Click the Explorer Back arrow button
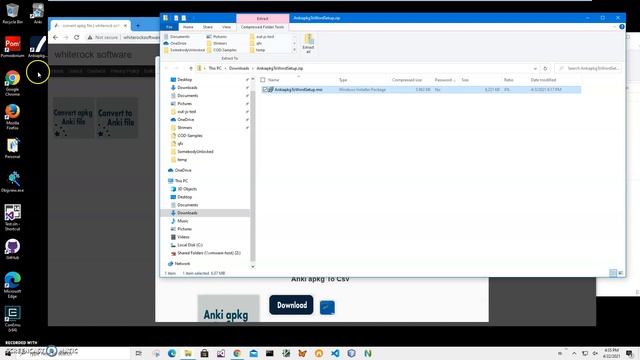This screenshot has width=640, height=360. (x=166, y=68)
